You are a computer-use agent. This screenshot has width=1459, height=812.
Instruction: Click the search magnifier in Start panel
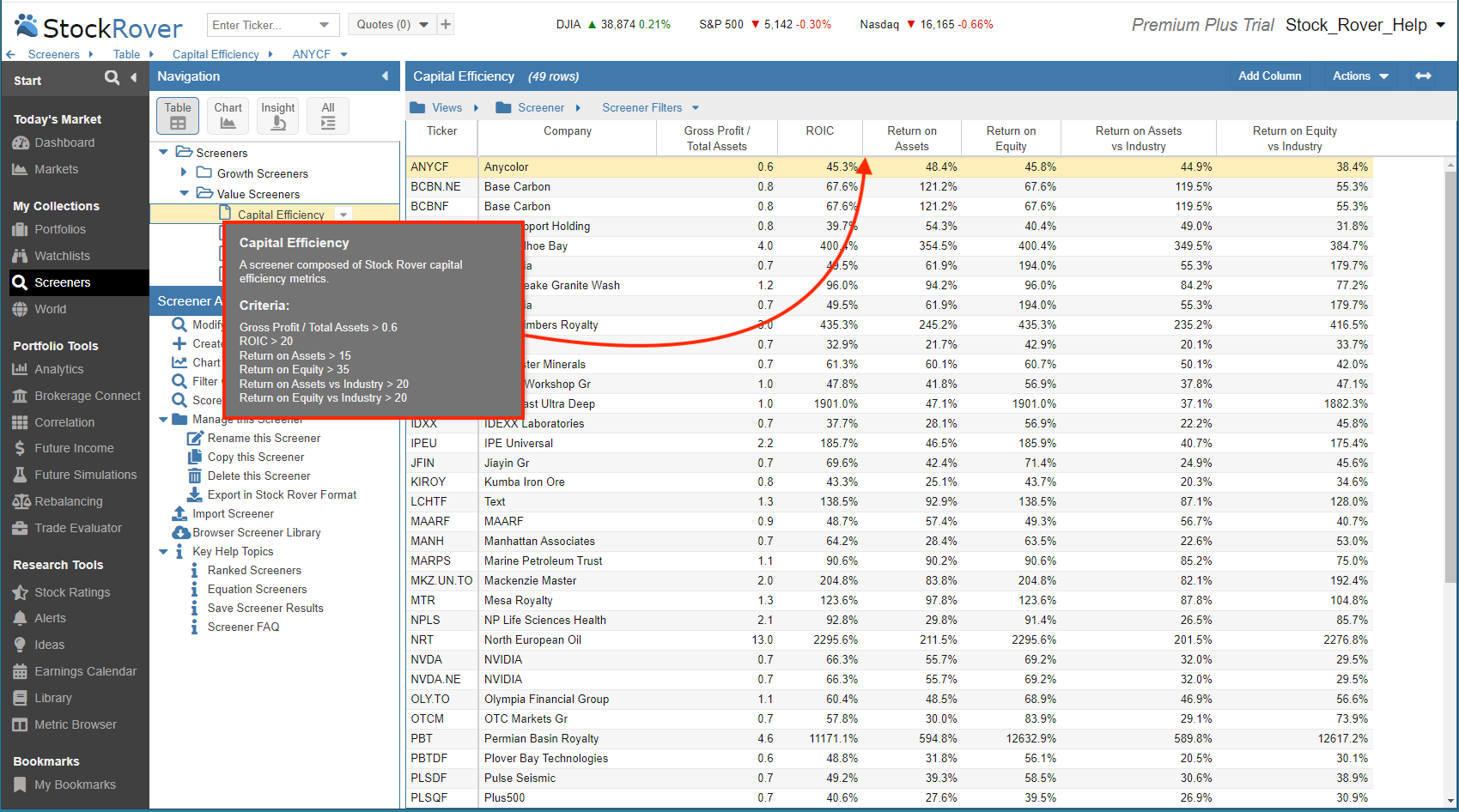click(x=112, y=78)
